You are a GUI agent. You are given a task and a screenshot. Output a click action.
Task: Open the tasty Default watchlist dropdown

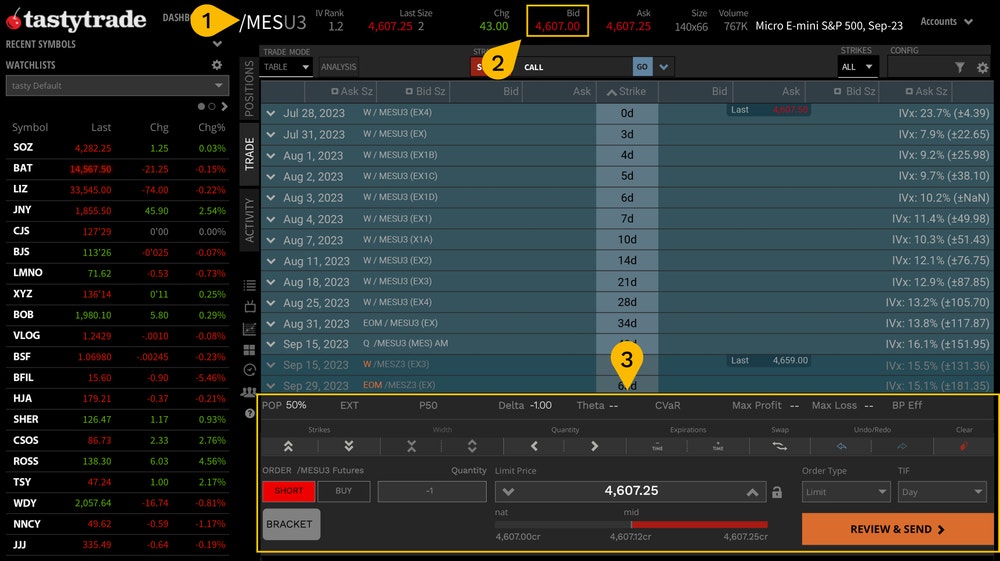(x=117, y=85)
